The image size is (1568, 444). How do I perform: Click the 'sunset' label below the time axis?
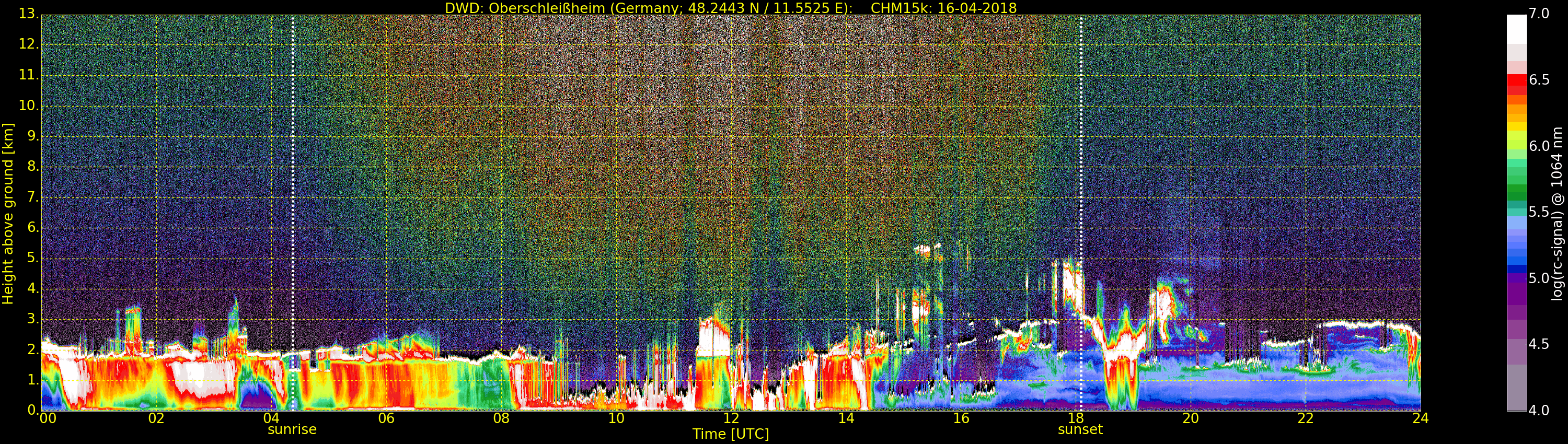[1080, 429]
